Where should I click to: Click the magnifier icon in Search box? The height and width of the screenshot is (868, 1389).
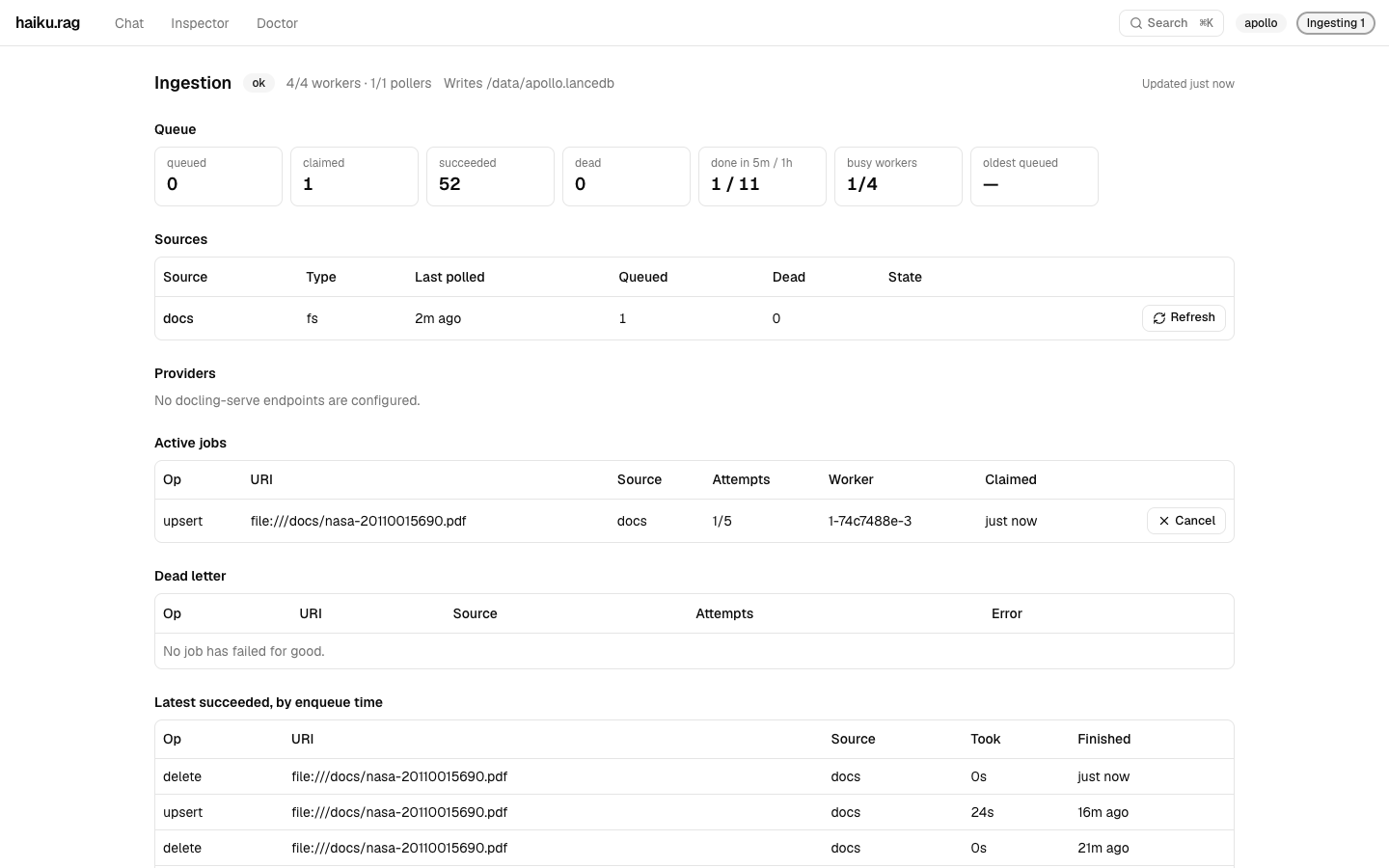coord(1136,23)
